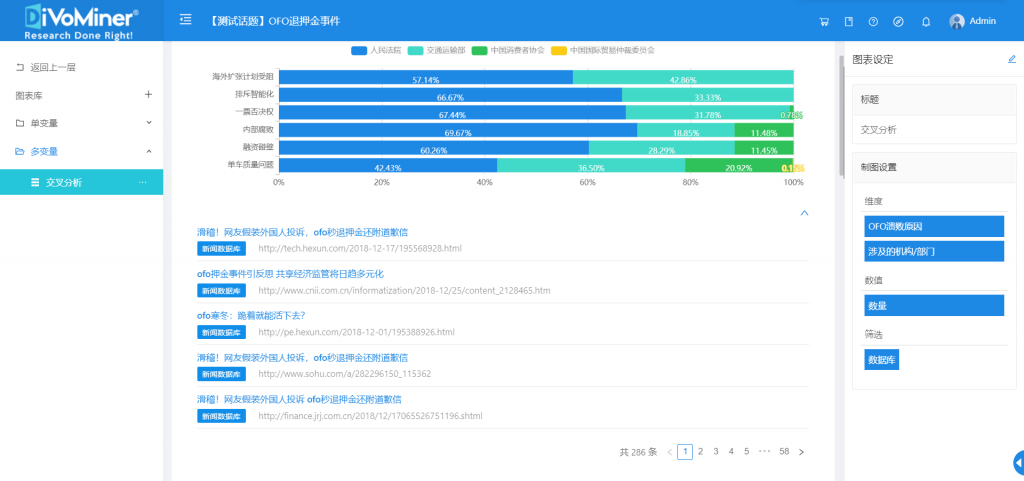Select the 数据库 filter tag
The height and width of the screenshot is (481, 1024).
point(881,360)
